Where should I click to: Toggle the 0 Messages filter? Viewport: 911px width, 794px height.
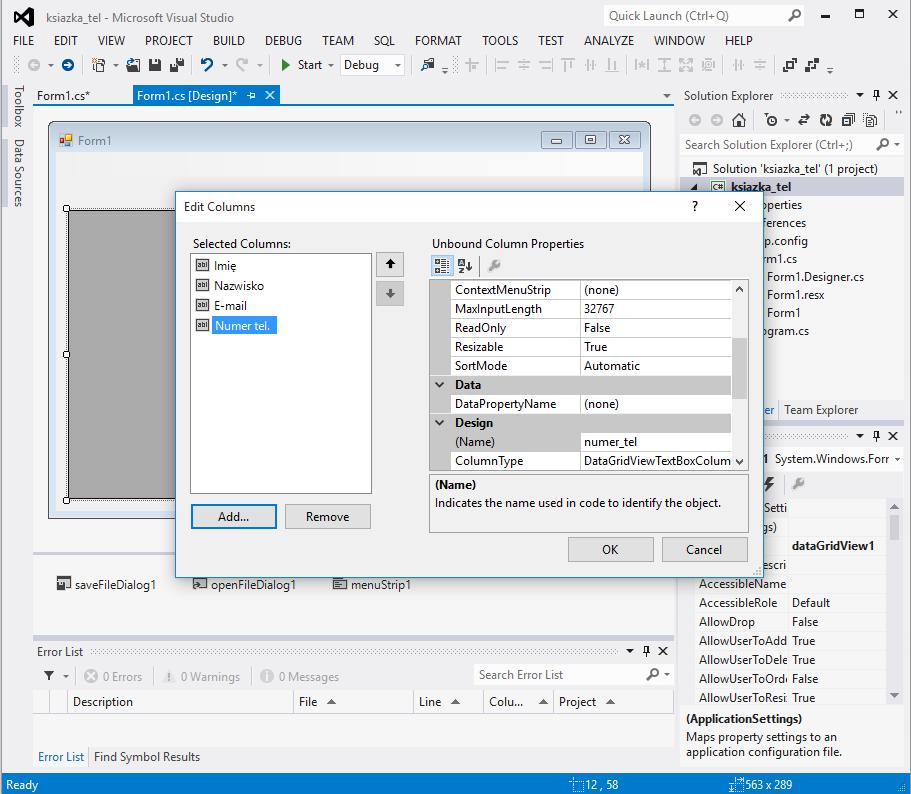(x=300, y=677)
